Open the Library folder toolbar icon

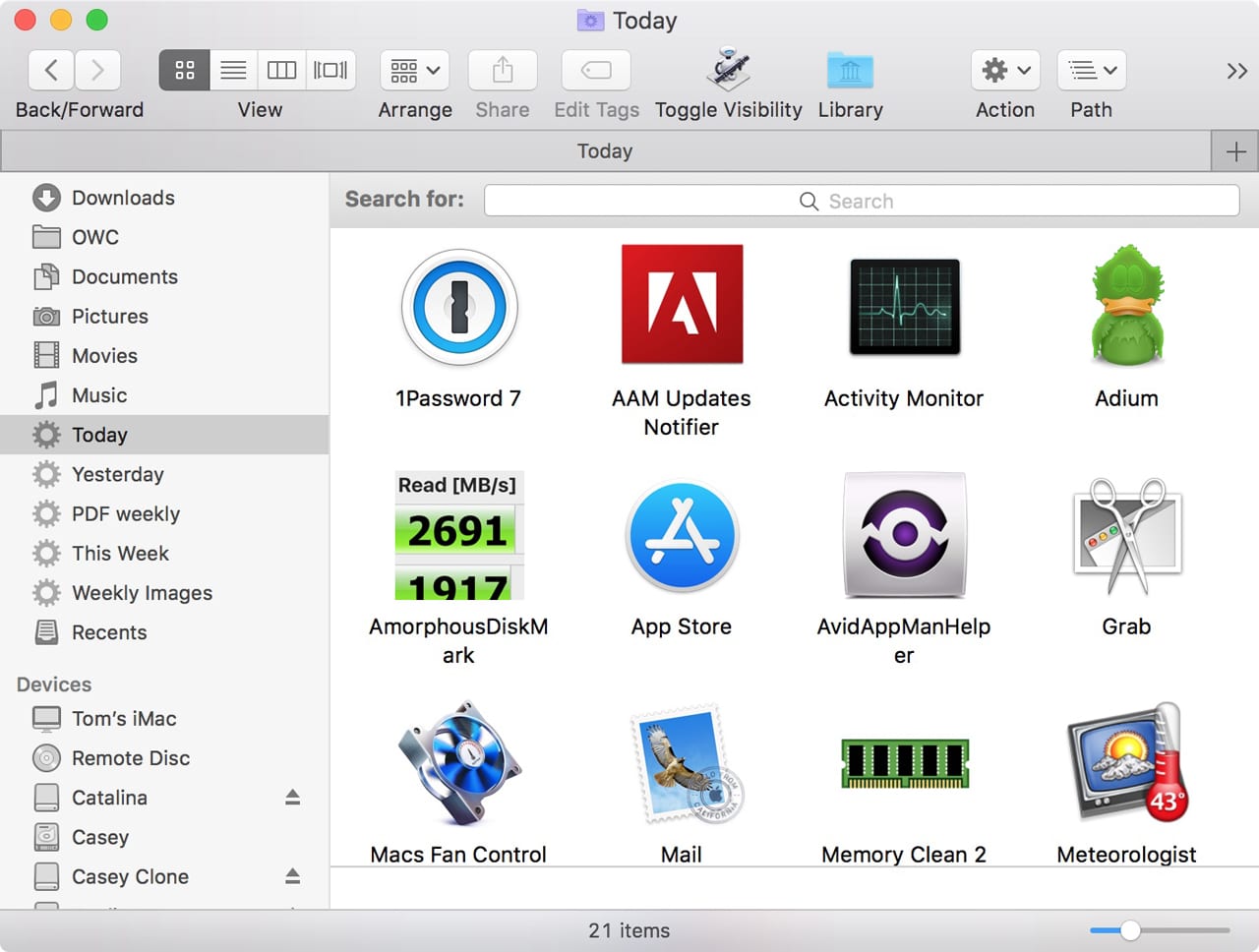click(850, 70)
